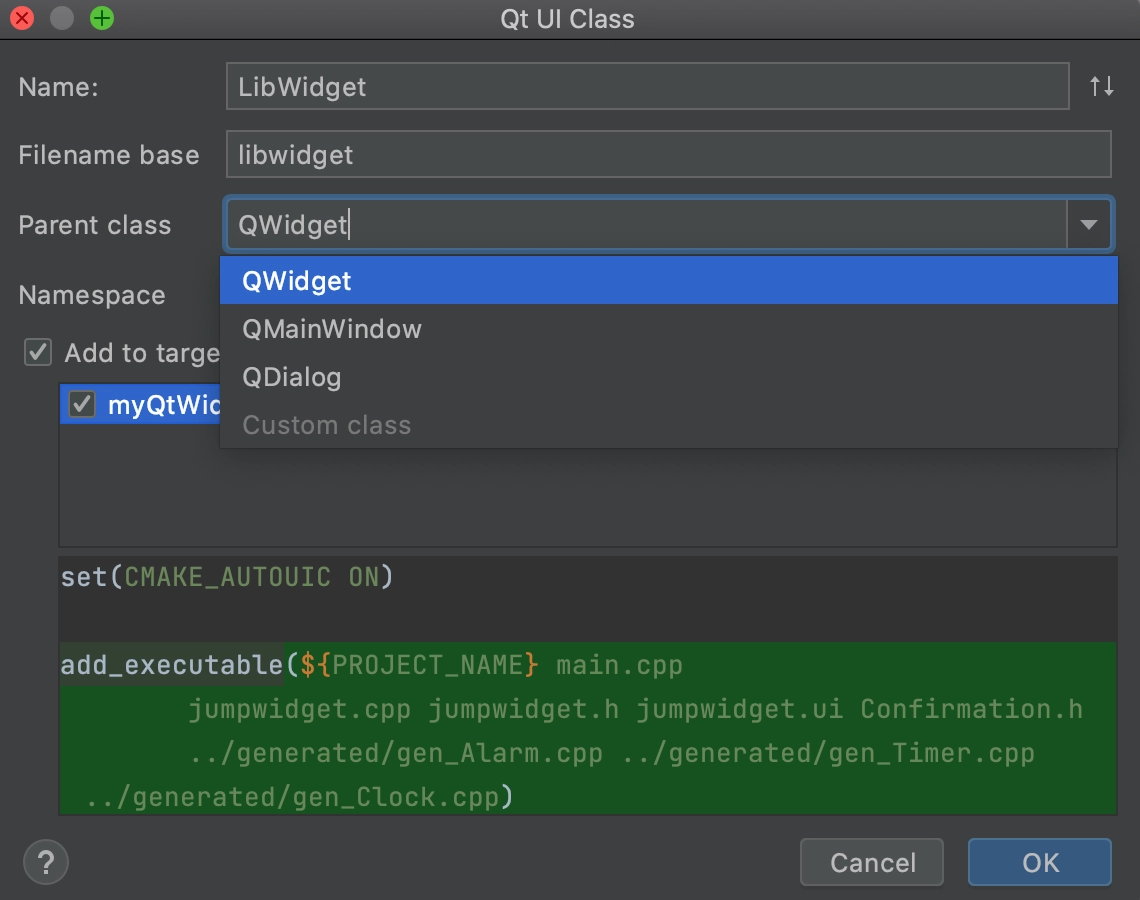Select the Custom class option
This screenshot has height=900, width=1140.
668,425
